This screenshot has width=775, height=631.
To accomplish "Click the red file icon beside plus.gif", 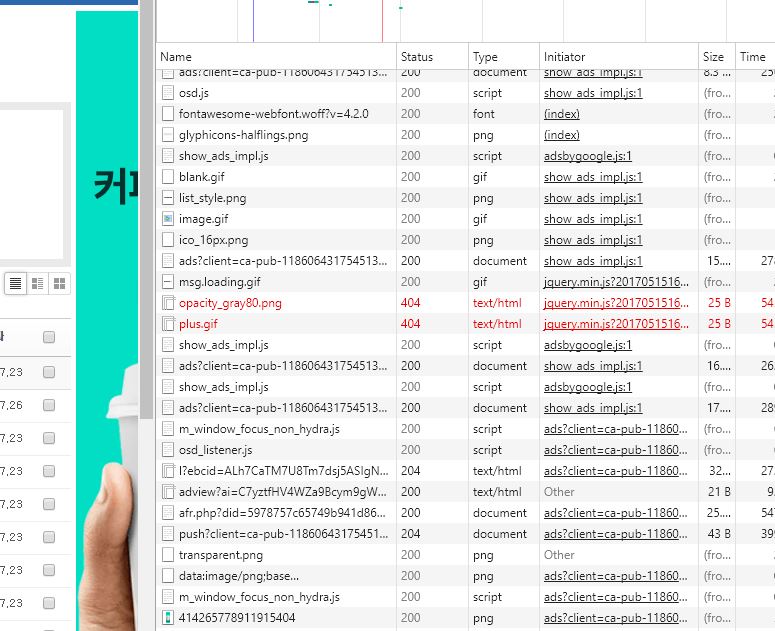I will tap(168, 324).
